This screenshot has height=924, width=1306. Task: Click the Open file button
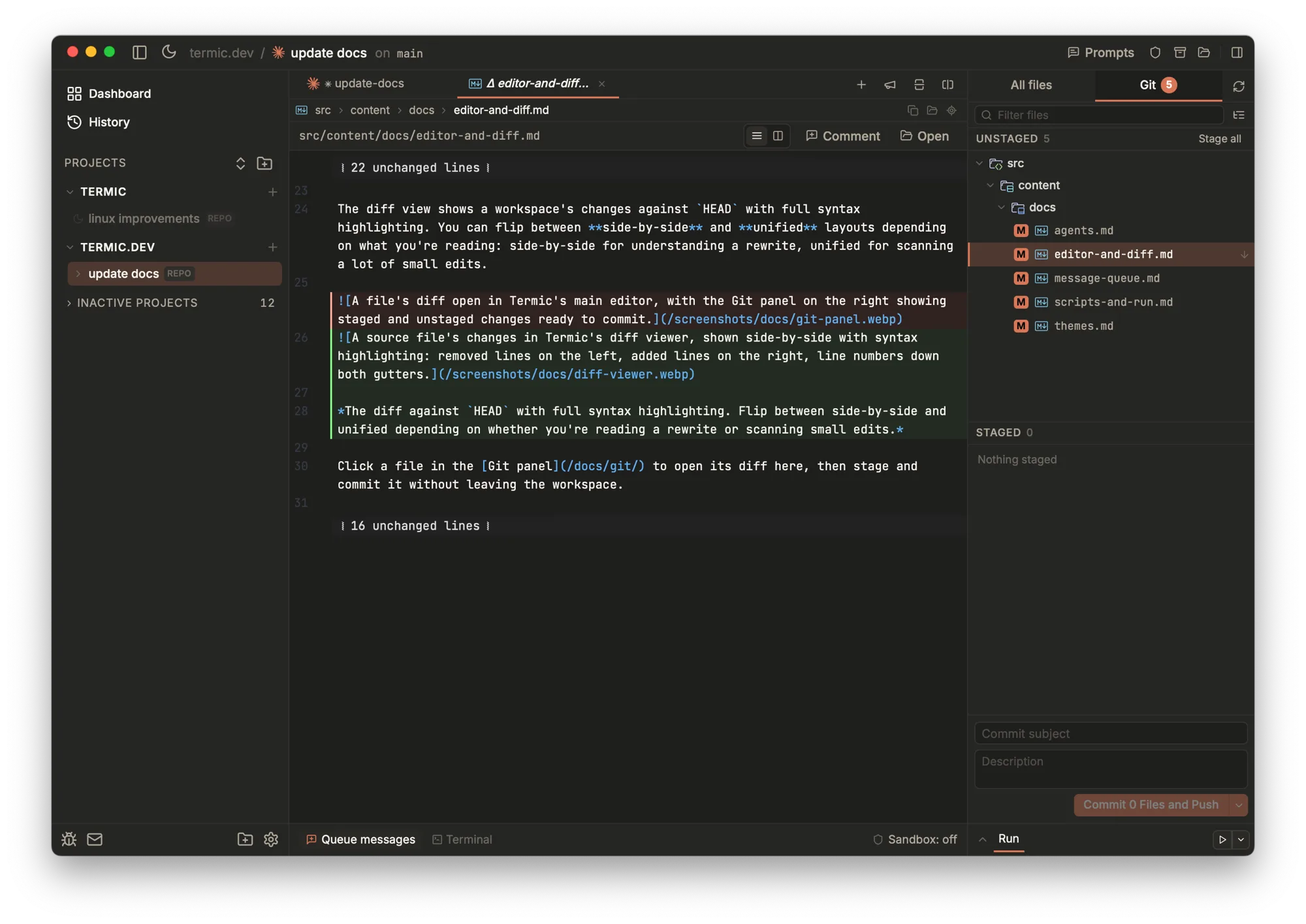[x=924, y=136]
